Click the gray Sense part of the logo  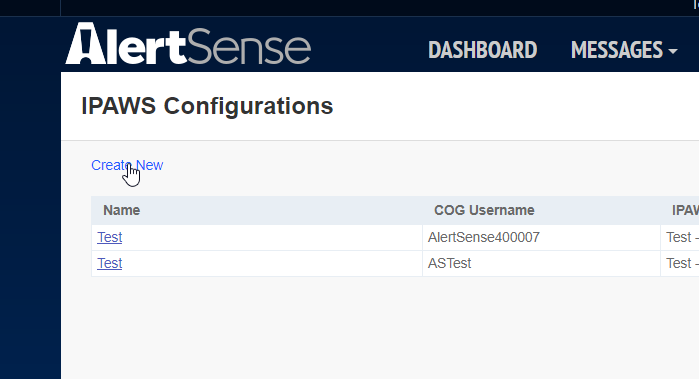249,46
